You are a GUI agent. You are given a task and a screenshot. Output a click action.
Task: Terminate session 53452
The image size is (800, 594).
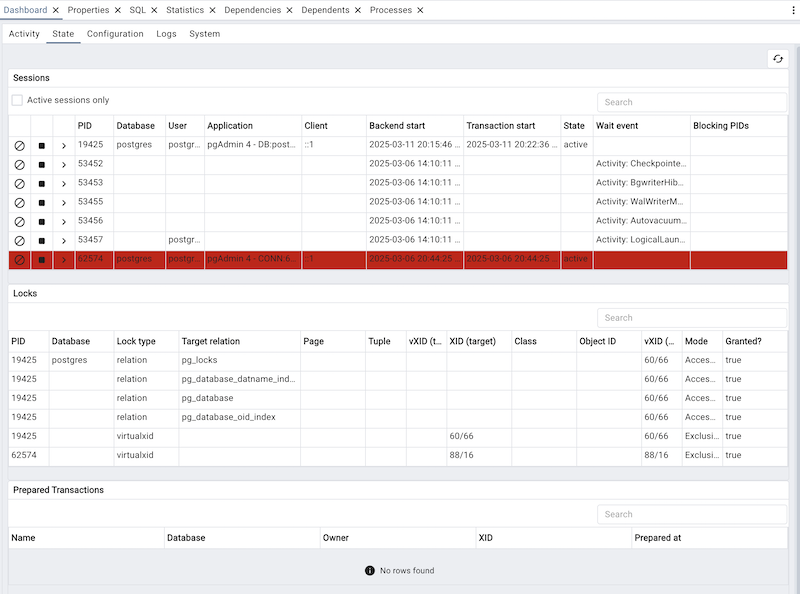[40, 164]
